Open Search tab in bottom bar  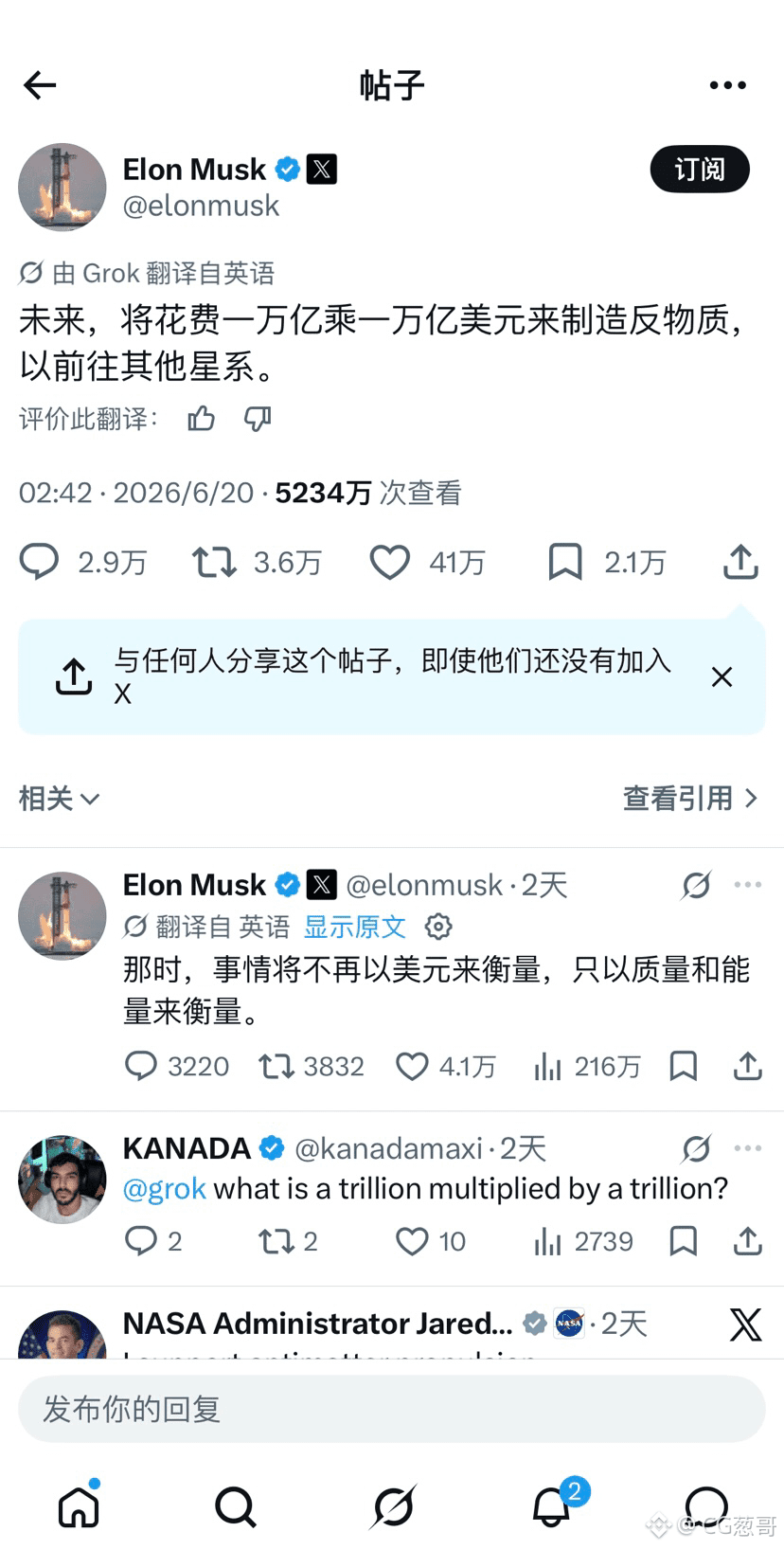coord(235,1506)
